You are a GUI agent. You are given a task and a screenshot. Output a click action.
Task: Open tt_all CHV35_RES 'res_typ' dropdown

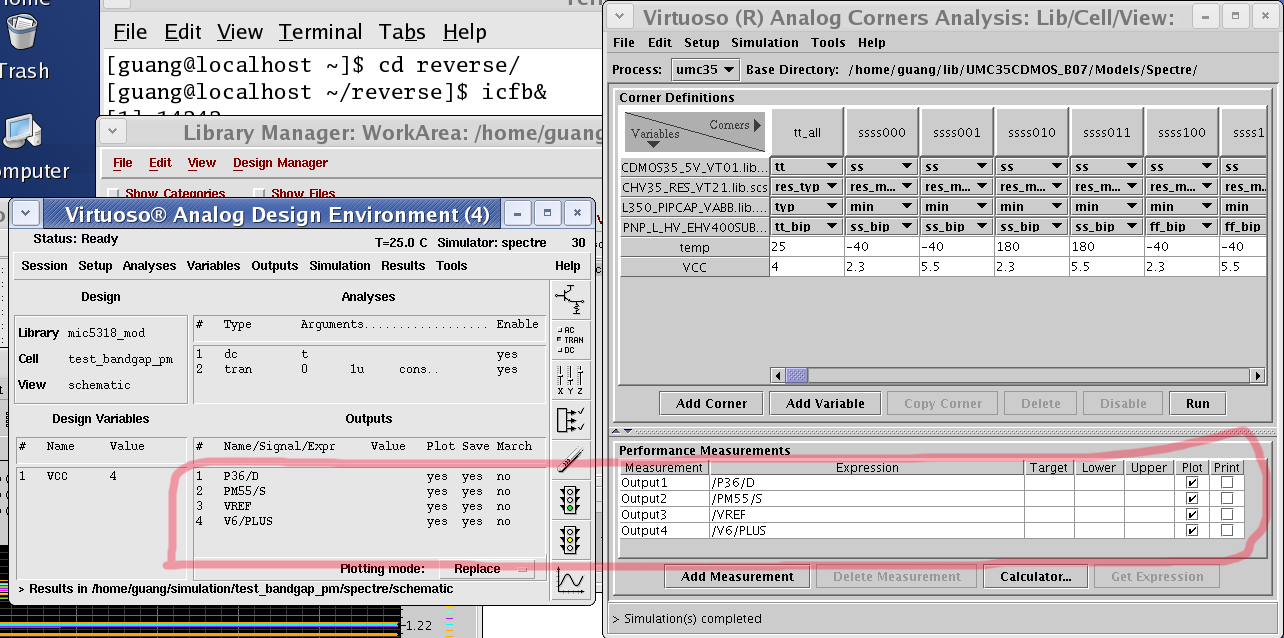pos(806,187)
